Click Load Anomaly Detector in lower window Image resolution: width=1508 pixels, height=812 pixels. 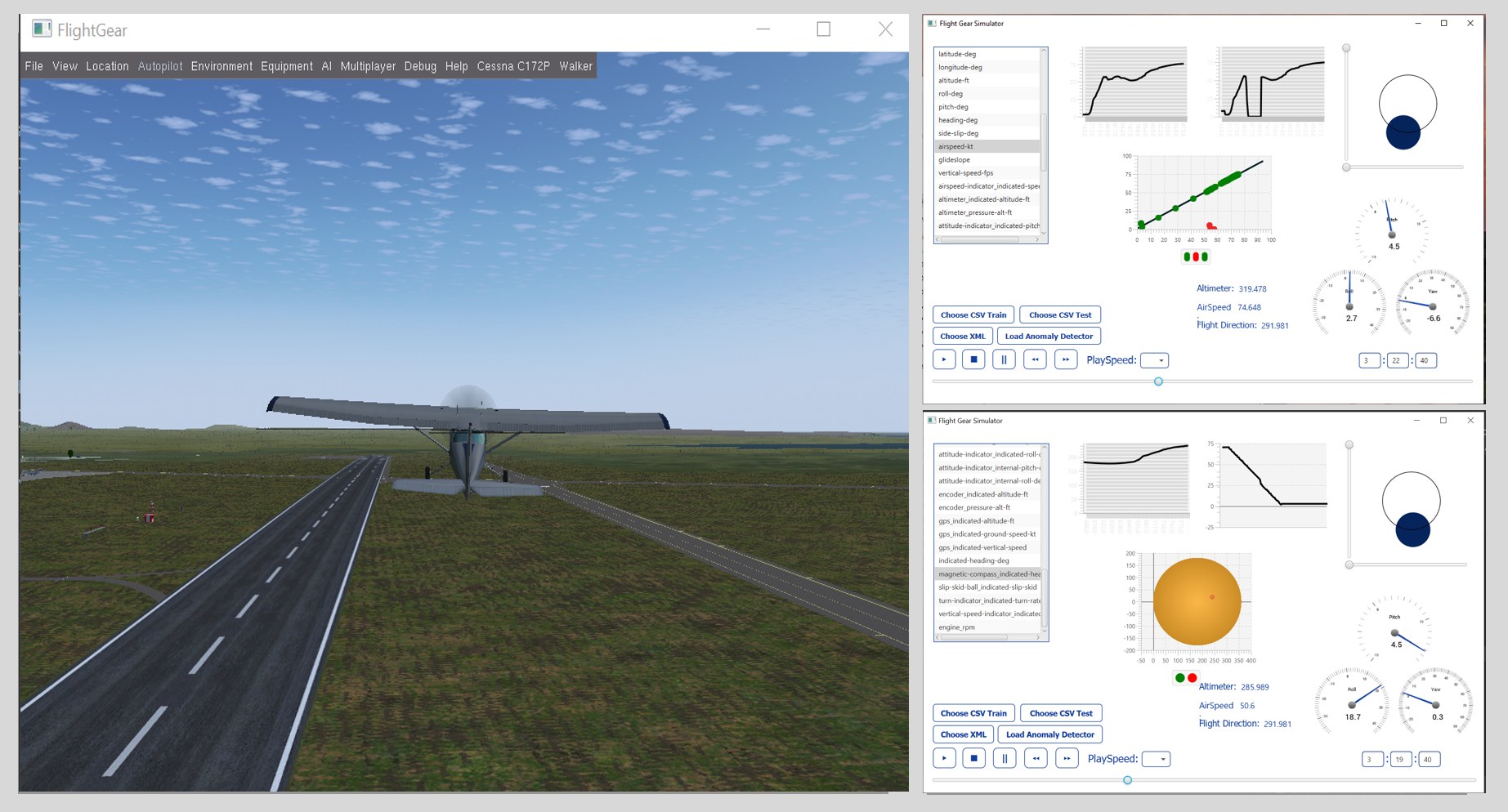point(1050,734)
